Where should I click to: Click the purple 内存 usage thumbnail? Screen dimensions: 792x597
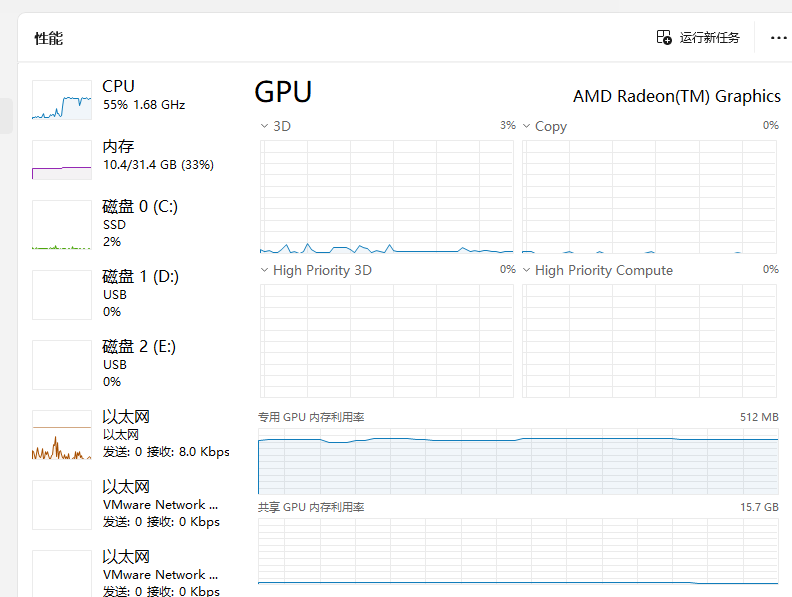pos(61,160)
